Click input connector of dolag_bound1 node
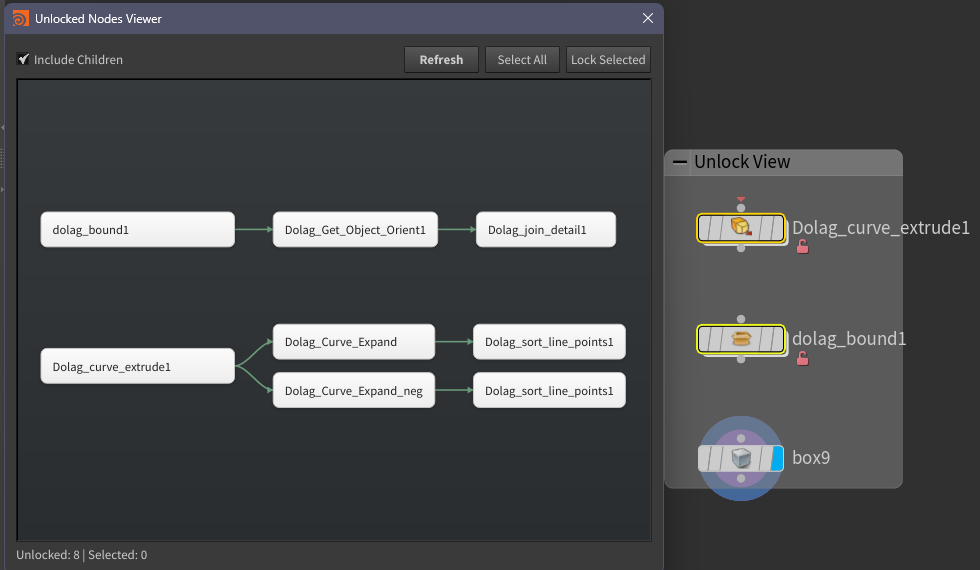This screenshot has height=570, width=980. [x=740, y=320]
